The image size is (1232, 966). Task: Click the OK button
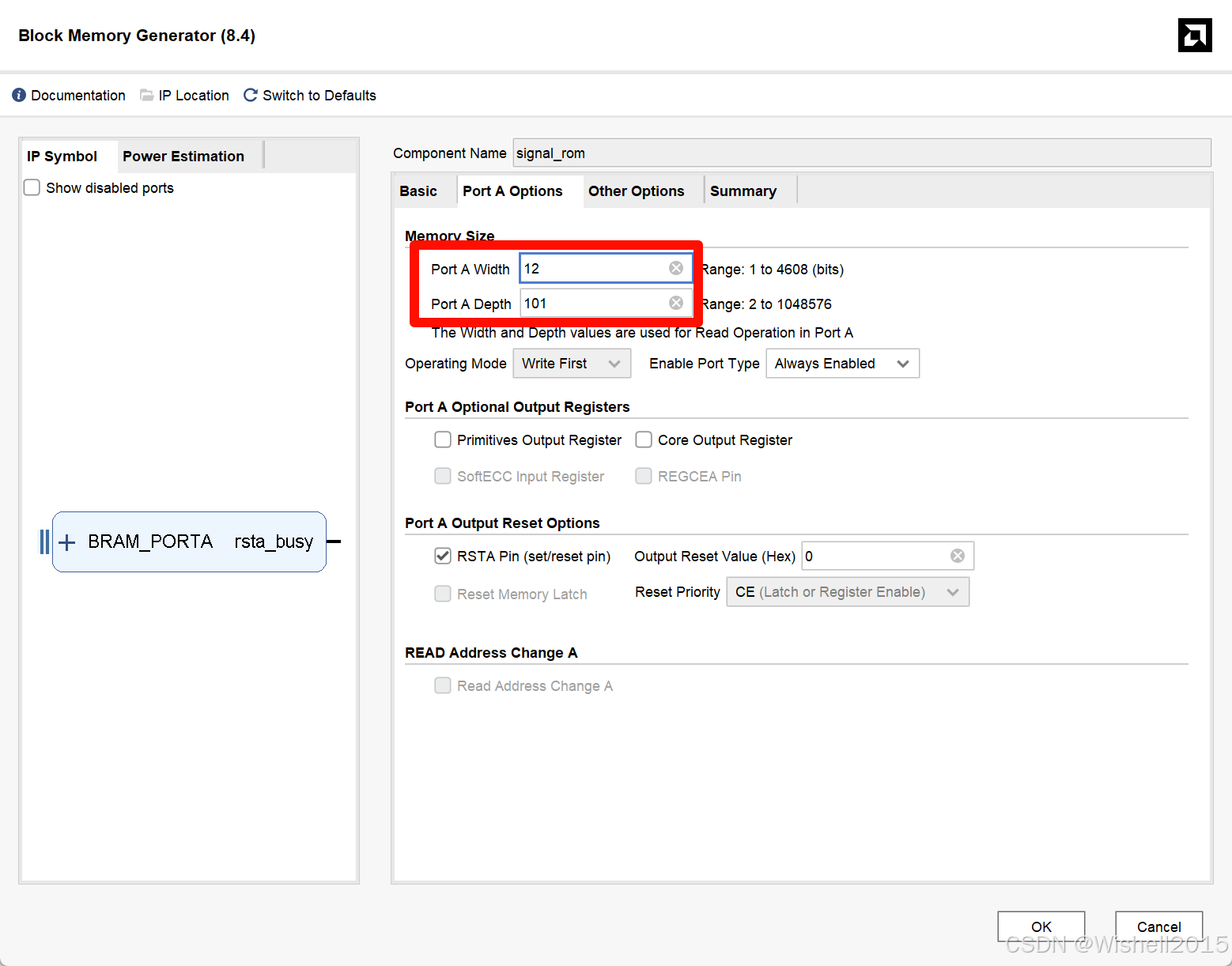click(1041, 926)
